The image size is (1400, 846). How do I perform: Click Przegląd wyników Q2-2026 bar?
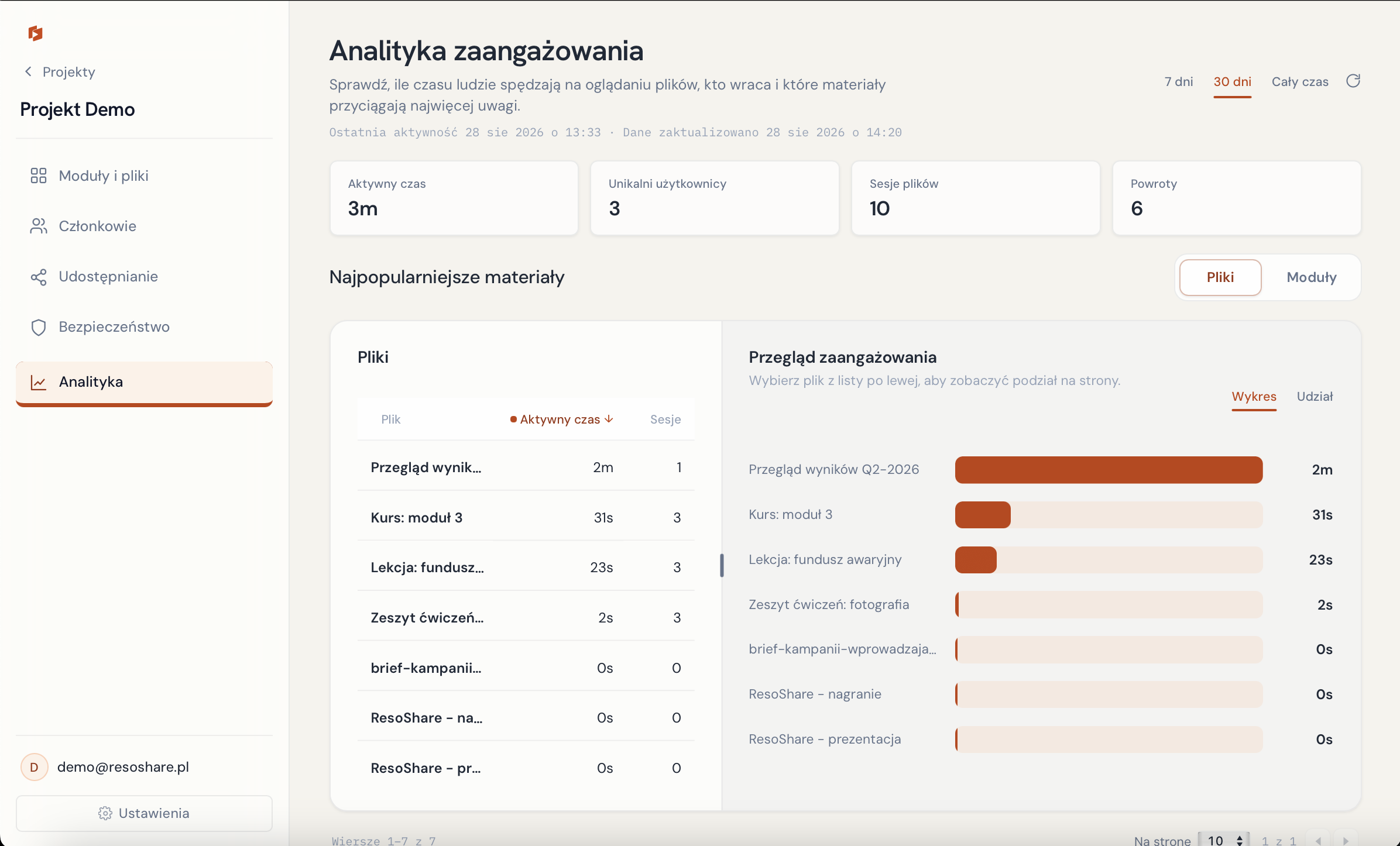pyautogui.click(x=1109, y=470)
